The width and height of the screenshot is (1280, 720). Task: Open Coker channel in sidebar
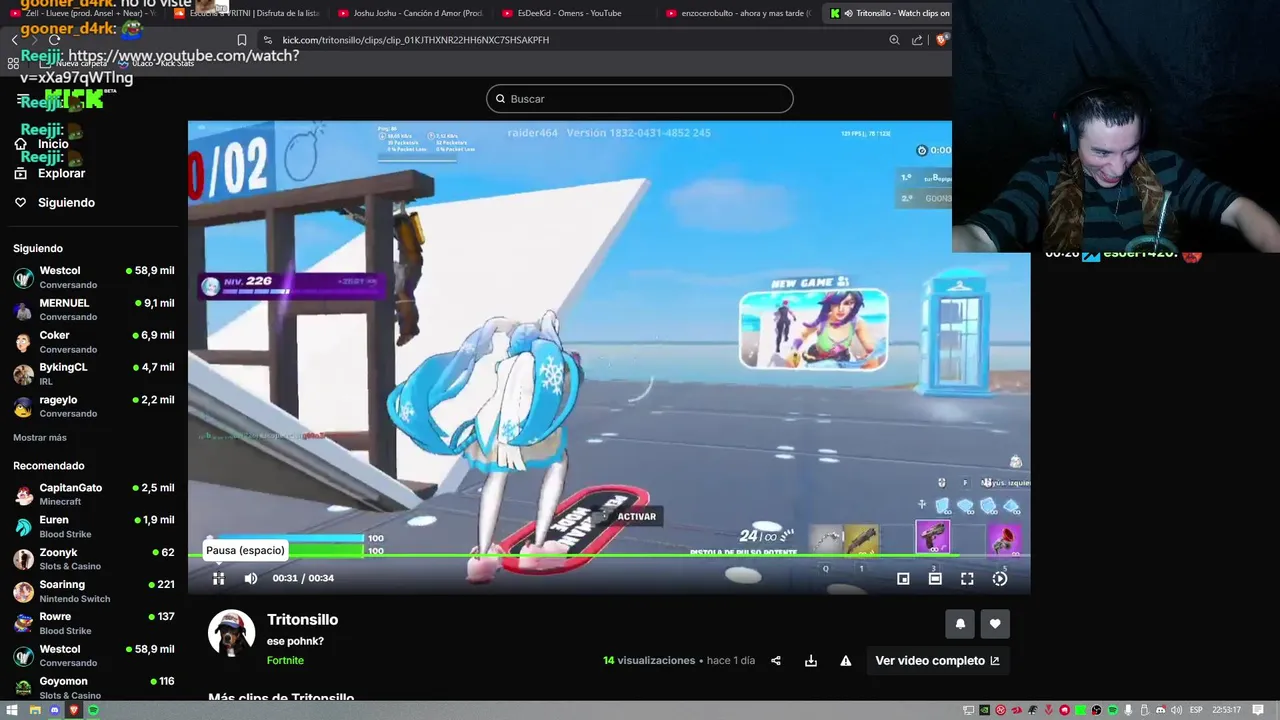point(94,342)
